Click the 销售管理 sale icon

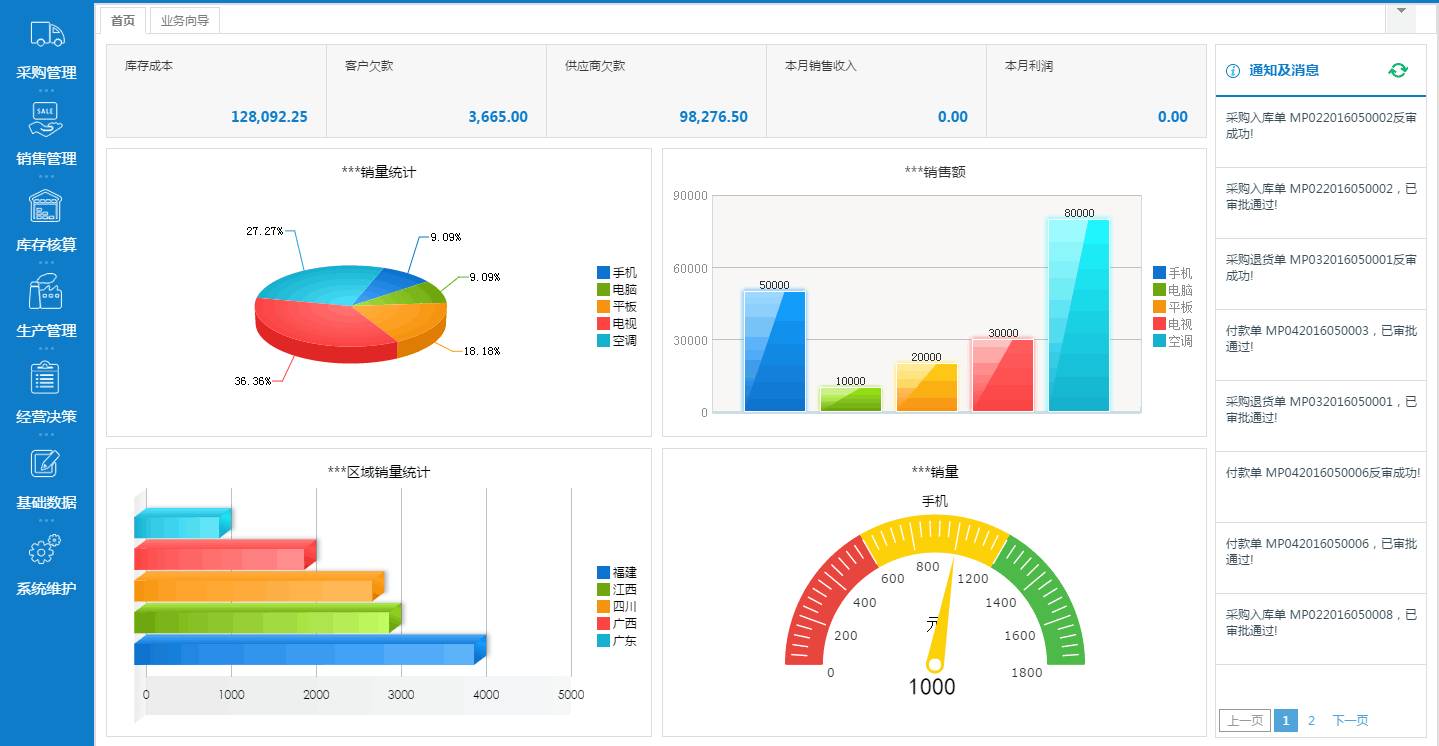point(47,118)
